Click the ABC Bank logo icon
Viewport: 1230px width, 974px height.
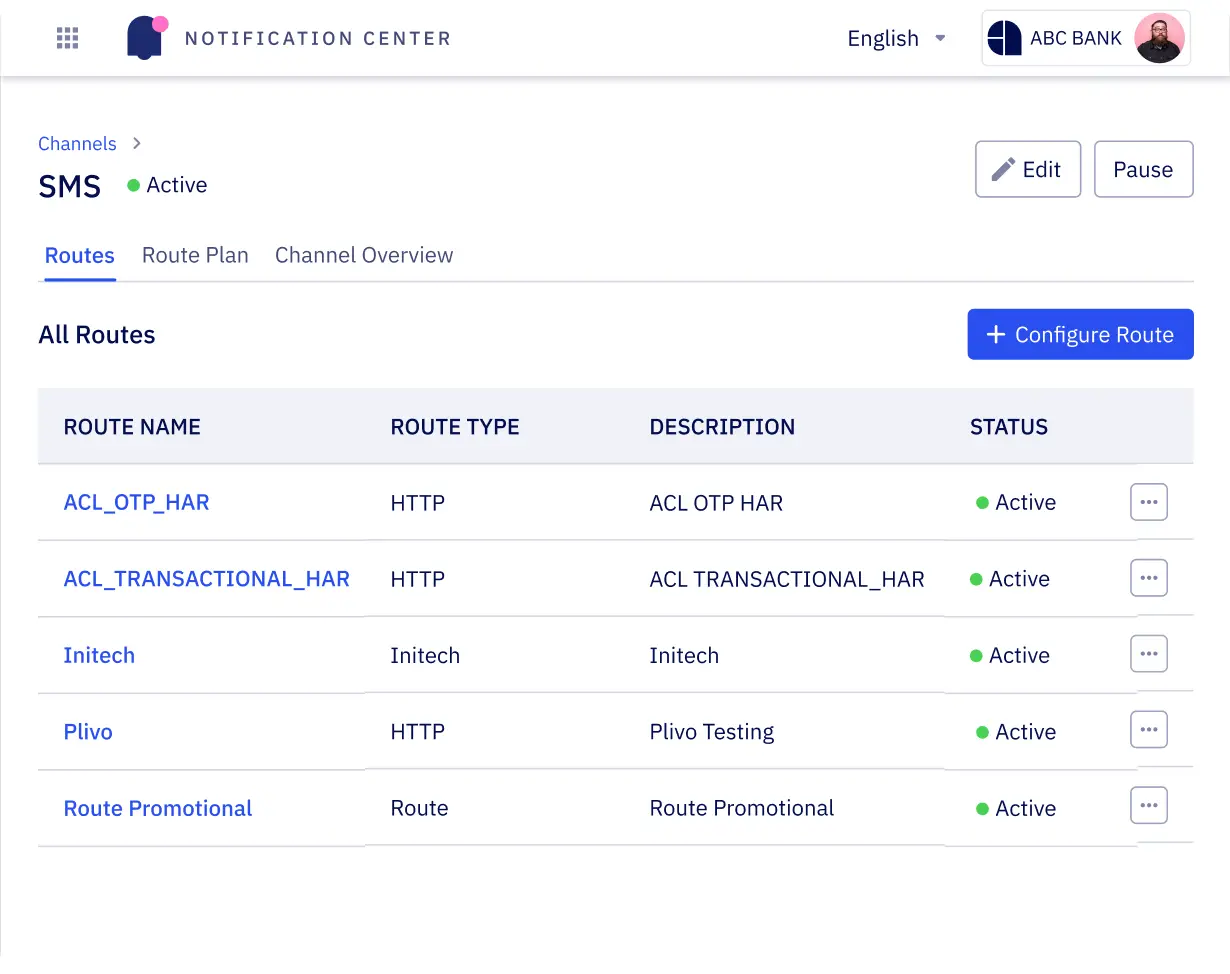1004,38
